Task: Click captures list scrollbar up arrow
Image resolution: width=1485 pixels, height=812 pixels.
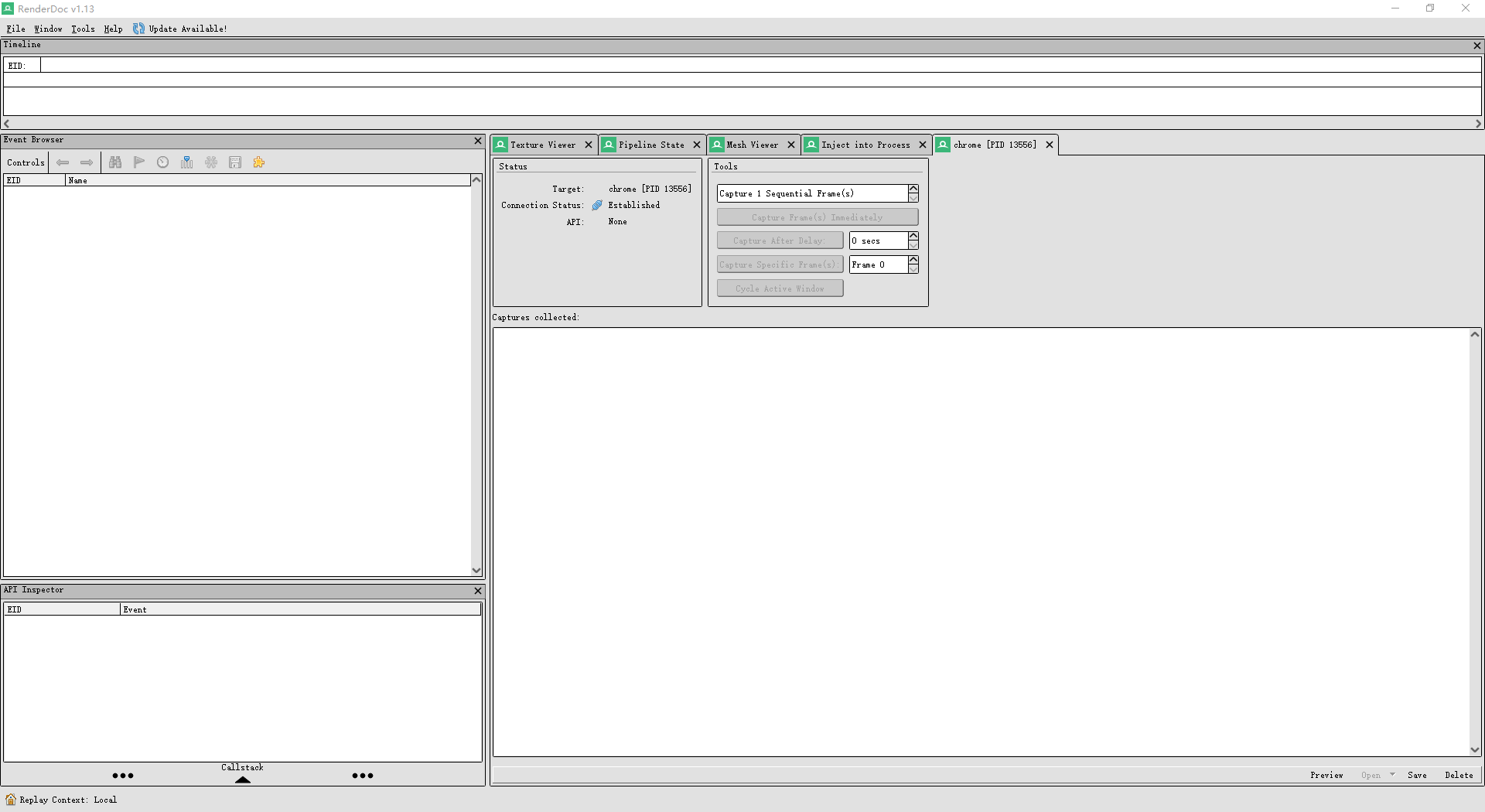Action: point(1475,335)
